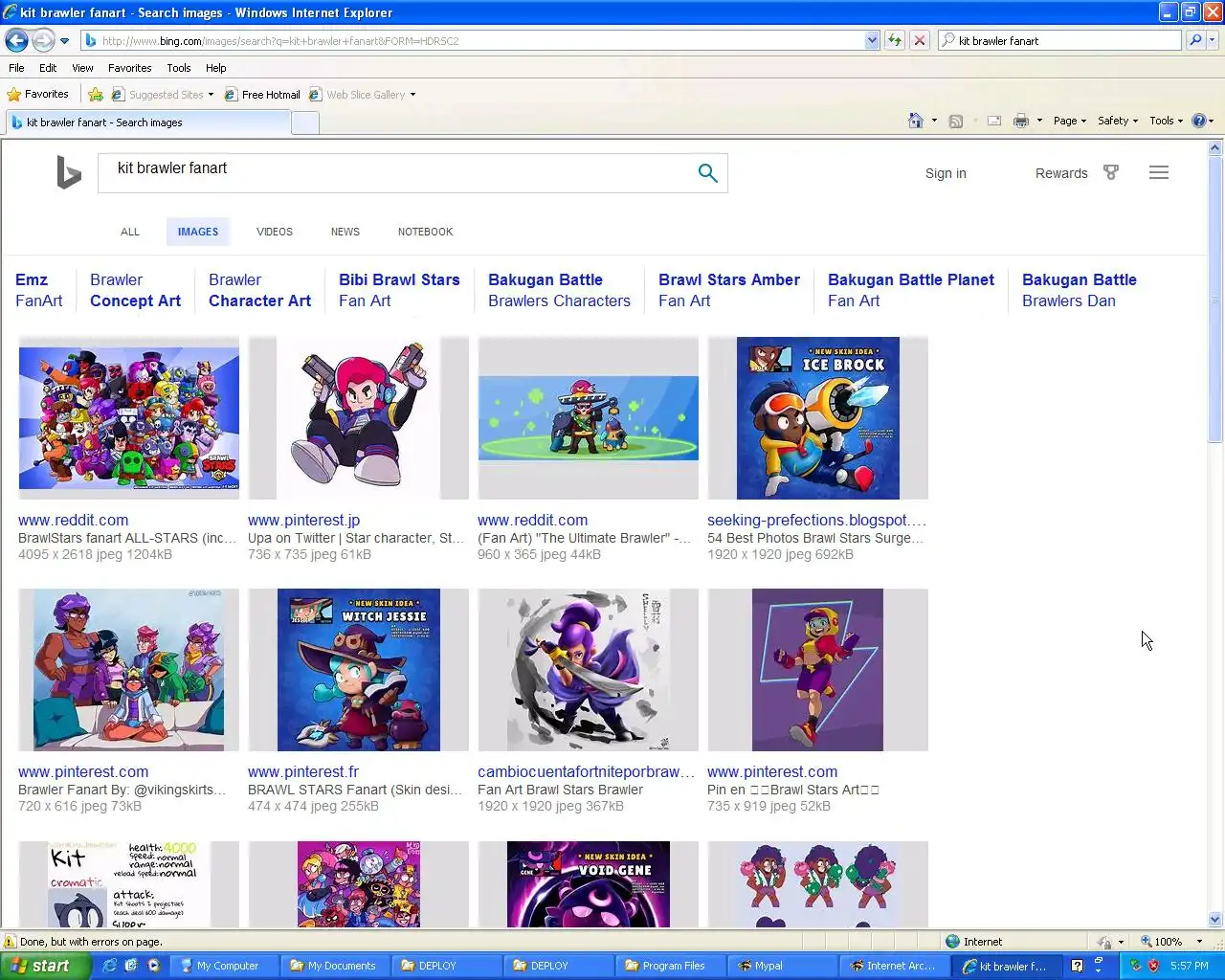Open a new blank tab

pos(305,122)
